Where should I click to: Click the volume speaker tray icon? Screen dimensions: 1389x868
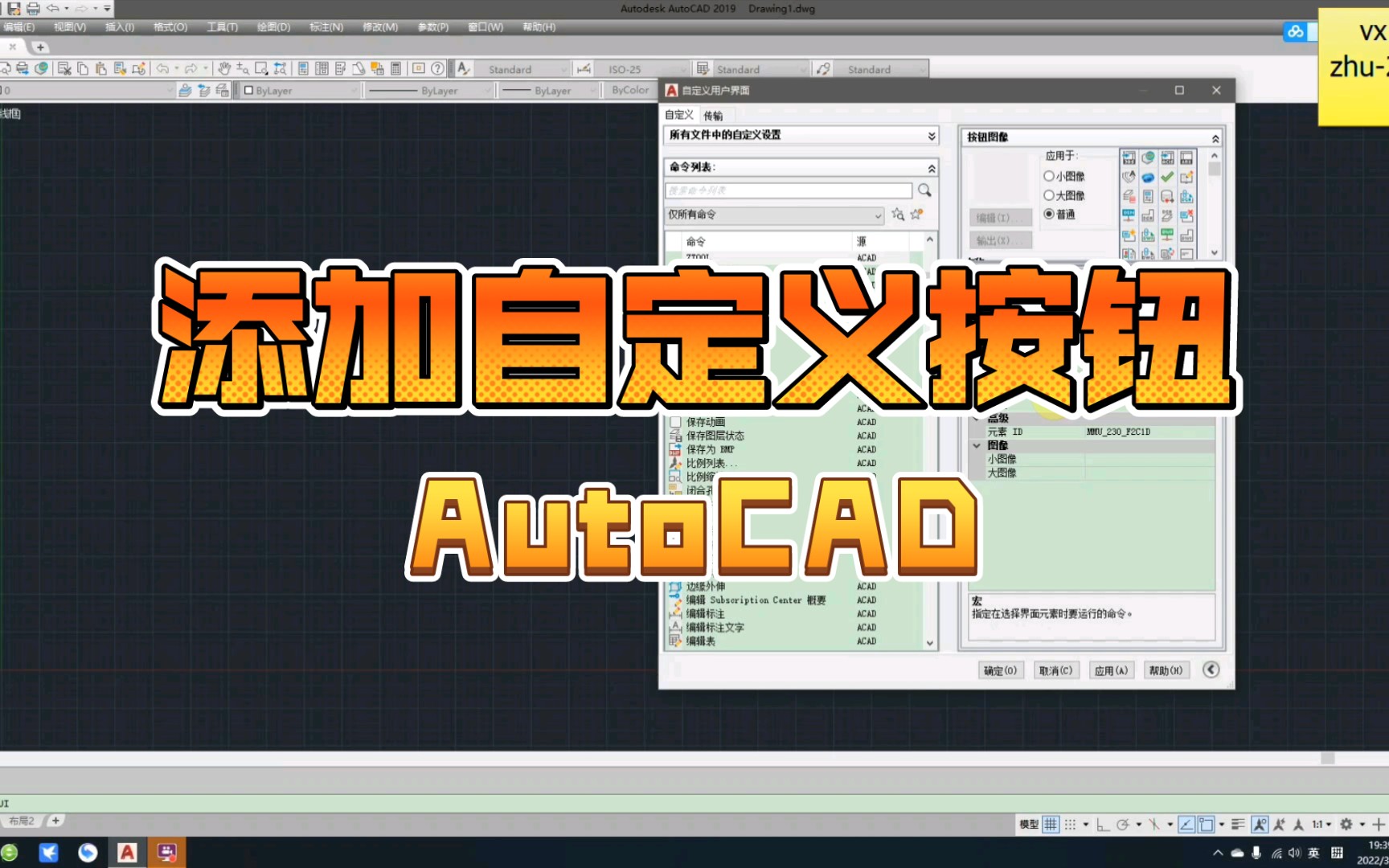(x=1294, y=853)
